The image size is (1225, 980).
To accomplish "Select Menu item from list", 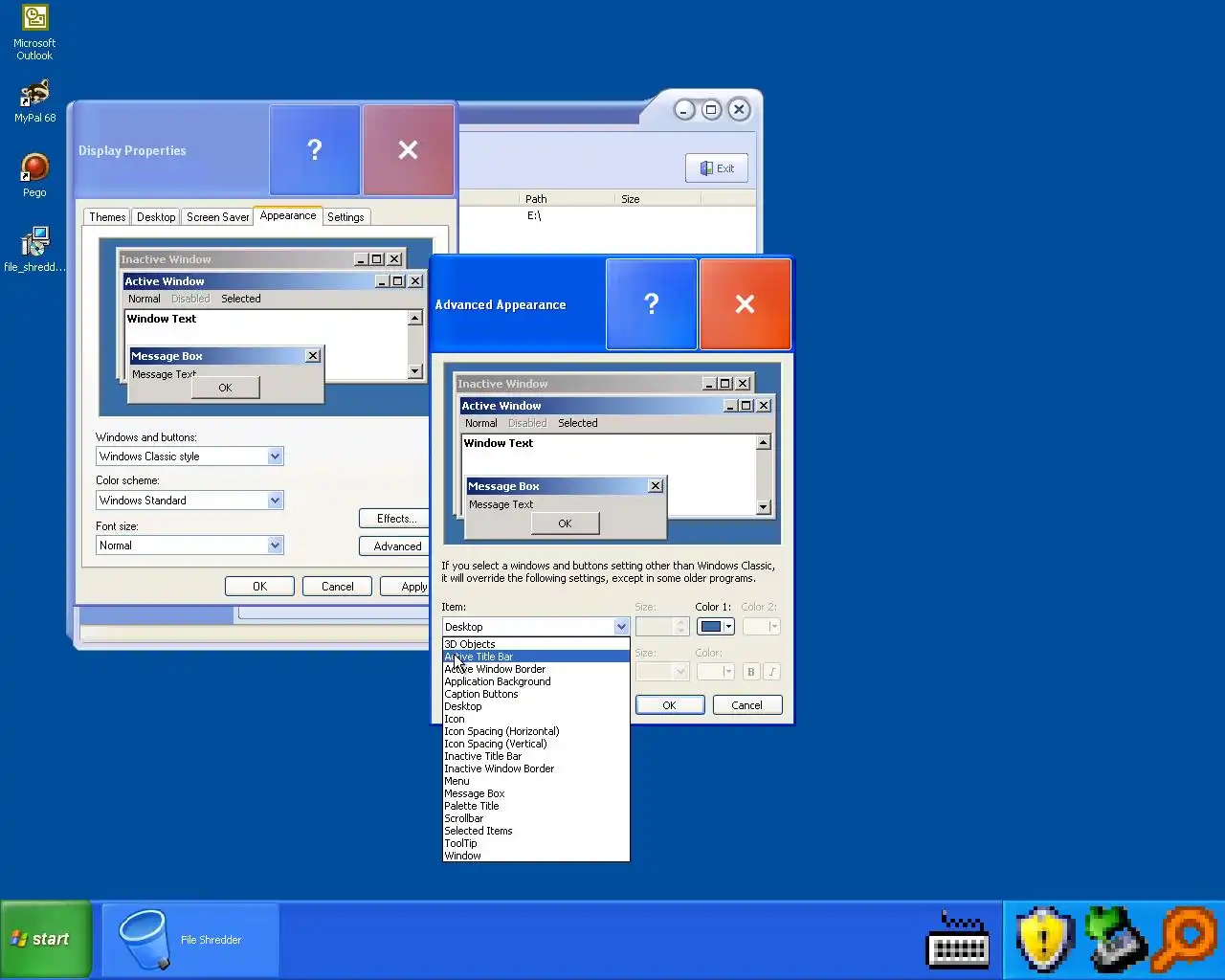I will click(x=536, y=781).
